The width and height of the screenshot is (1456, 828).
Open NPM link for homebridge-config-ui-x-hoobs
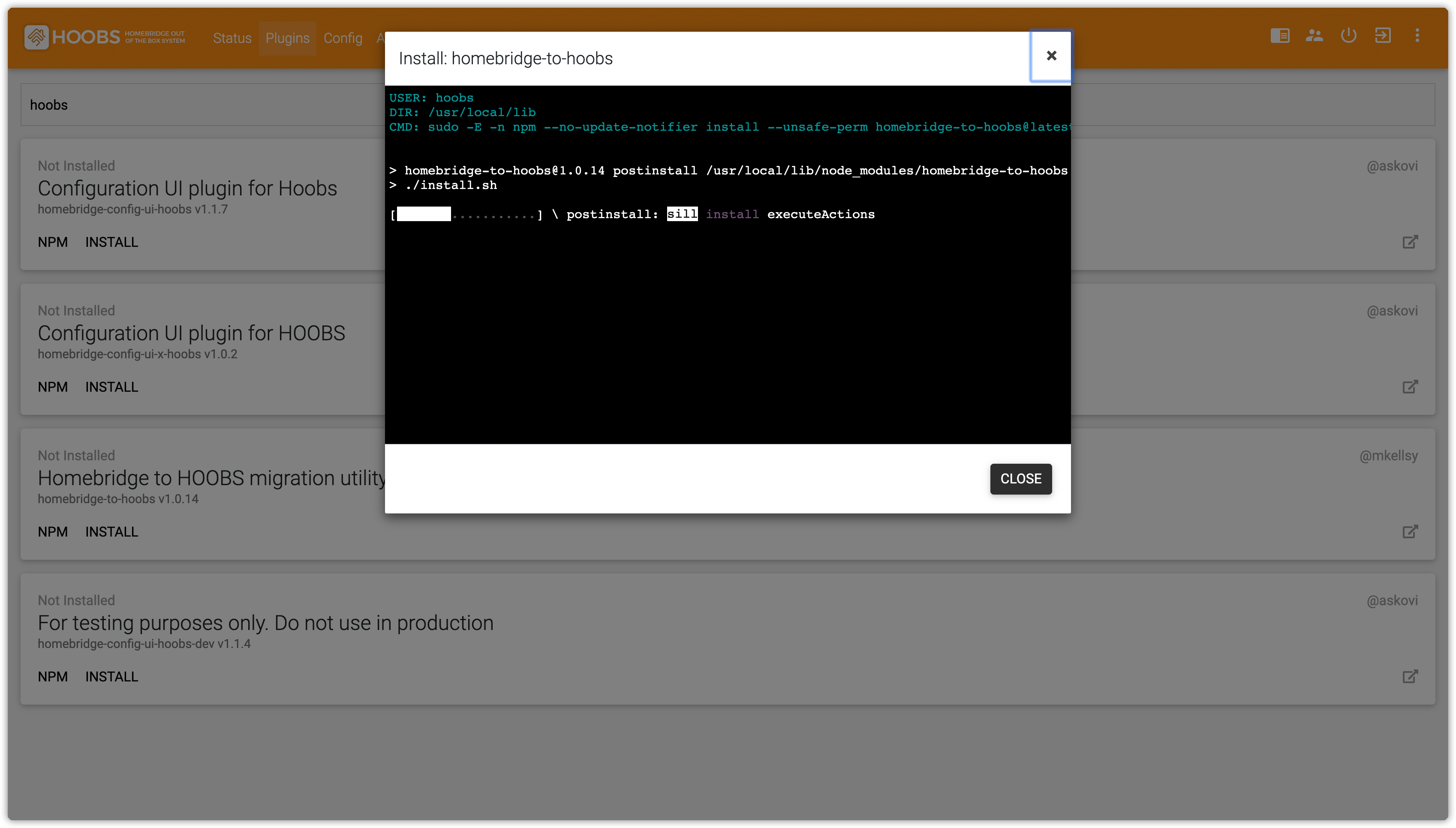(x=52, y=387)
